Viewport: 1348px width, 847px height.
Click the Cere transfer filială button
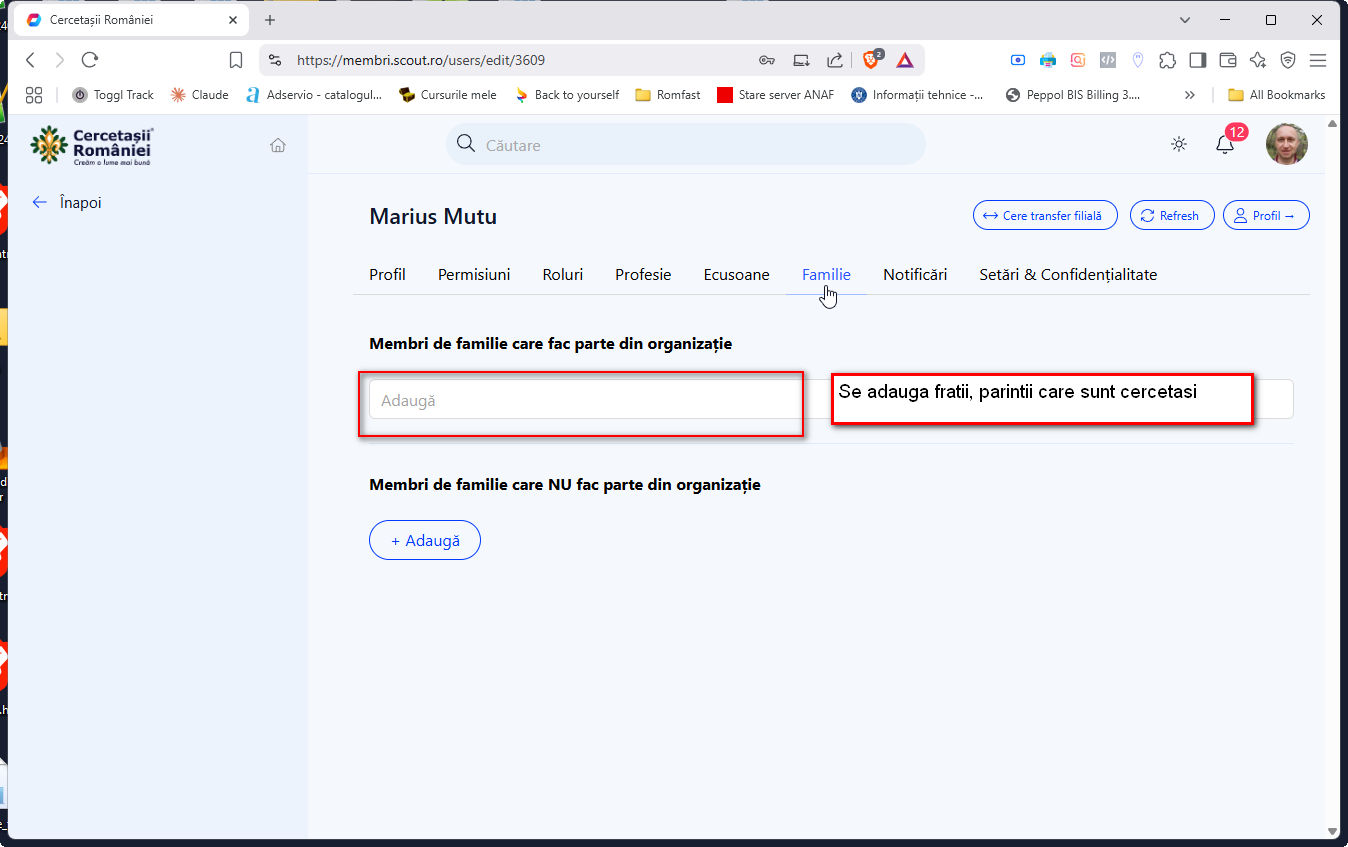[x=1044, y=216]
